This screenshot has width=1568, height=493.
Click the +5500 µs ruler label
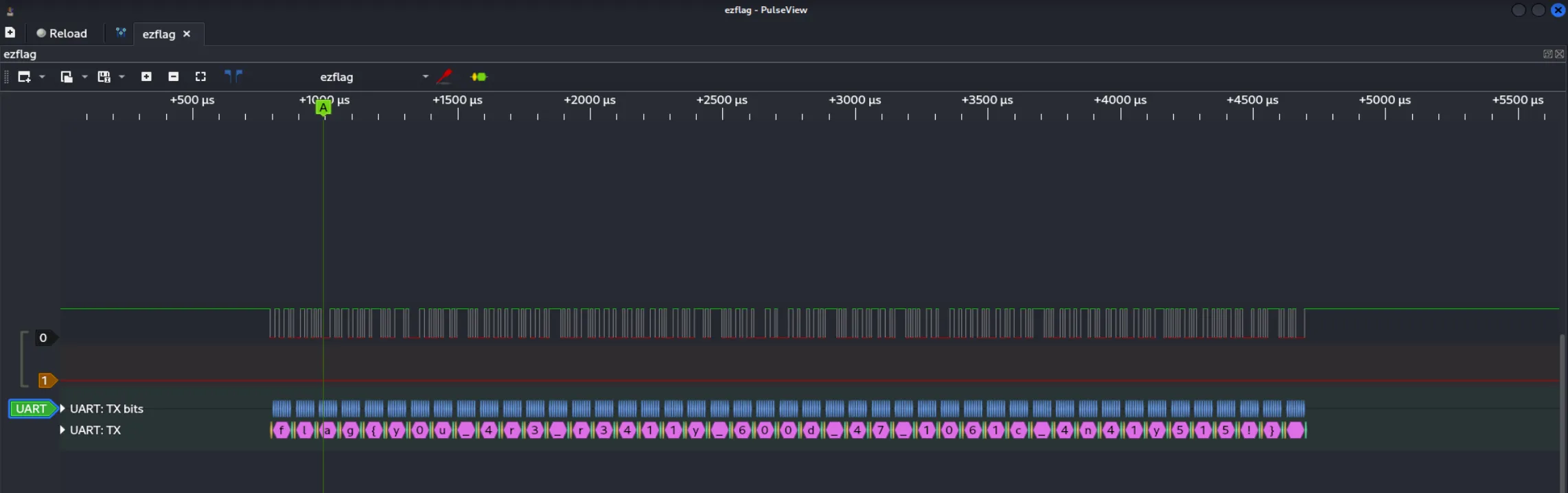click(x=1518, y=100)
